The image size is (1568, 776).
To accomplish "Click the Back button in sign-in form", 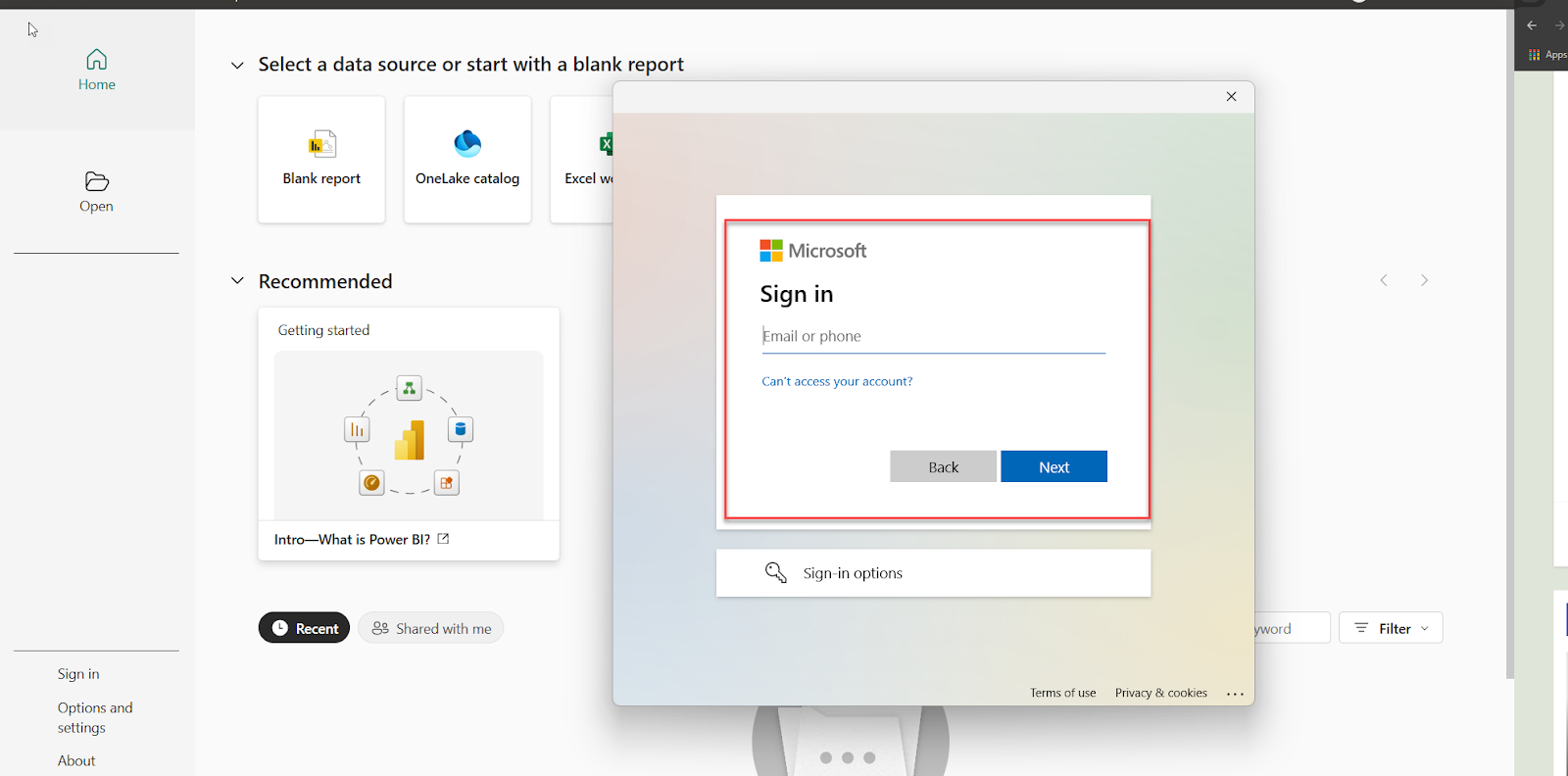I will pyautogui.click(x=943, y=466).
